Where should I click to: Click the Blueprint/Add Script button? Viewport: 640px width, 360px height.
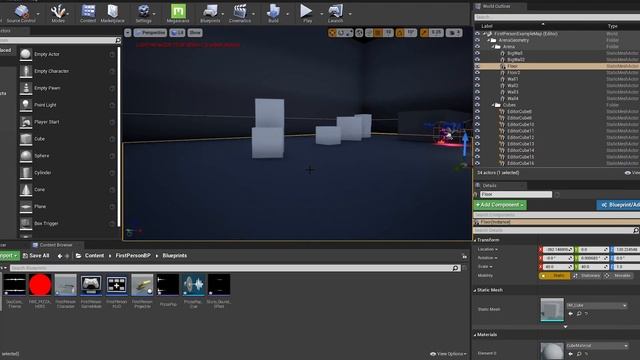pyautogui.click(x=618, y=205)
